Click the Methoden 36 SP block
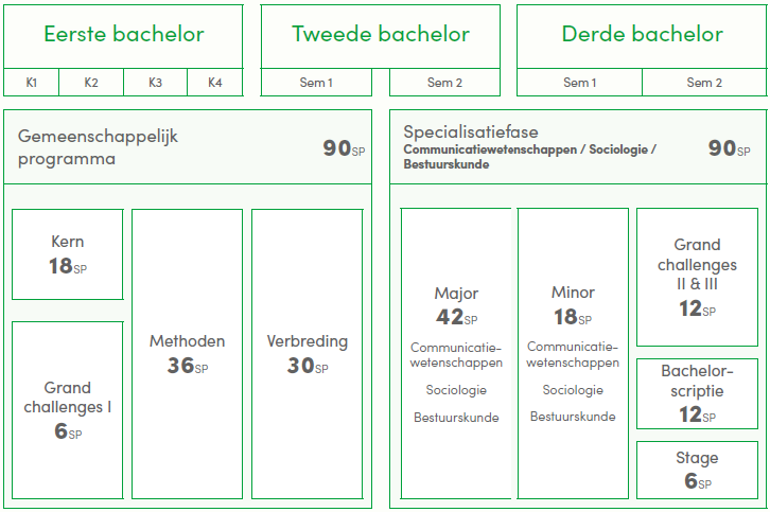The image size is (770, 512). click(187, 353)
